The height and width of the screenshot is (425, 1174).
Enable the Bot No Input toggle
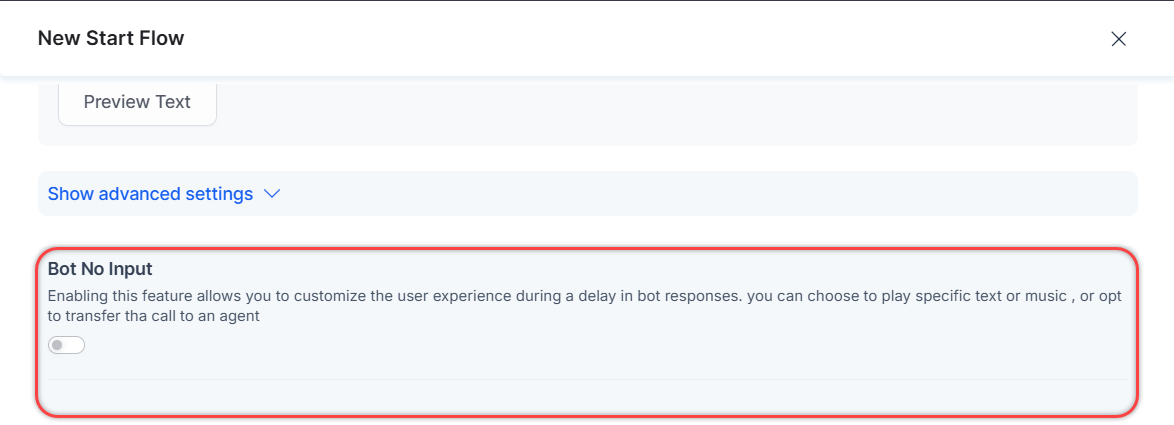tap(67, 345)
